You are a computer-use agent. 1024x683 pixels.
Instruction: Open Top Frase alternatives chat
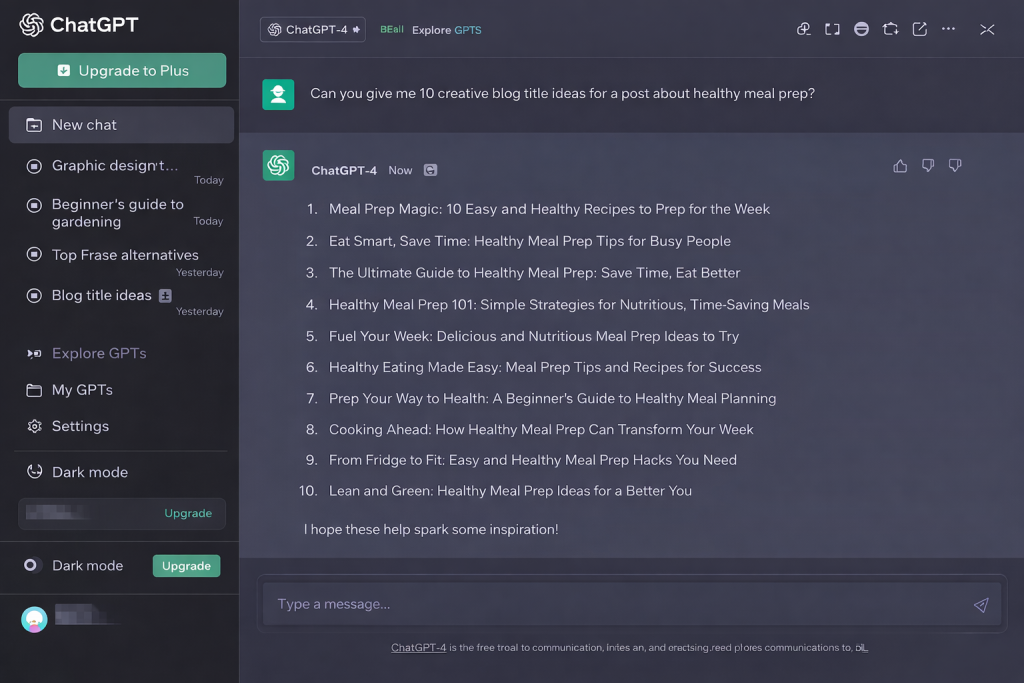coord(125,255)
